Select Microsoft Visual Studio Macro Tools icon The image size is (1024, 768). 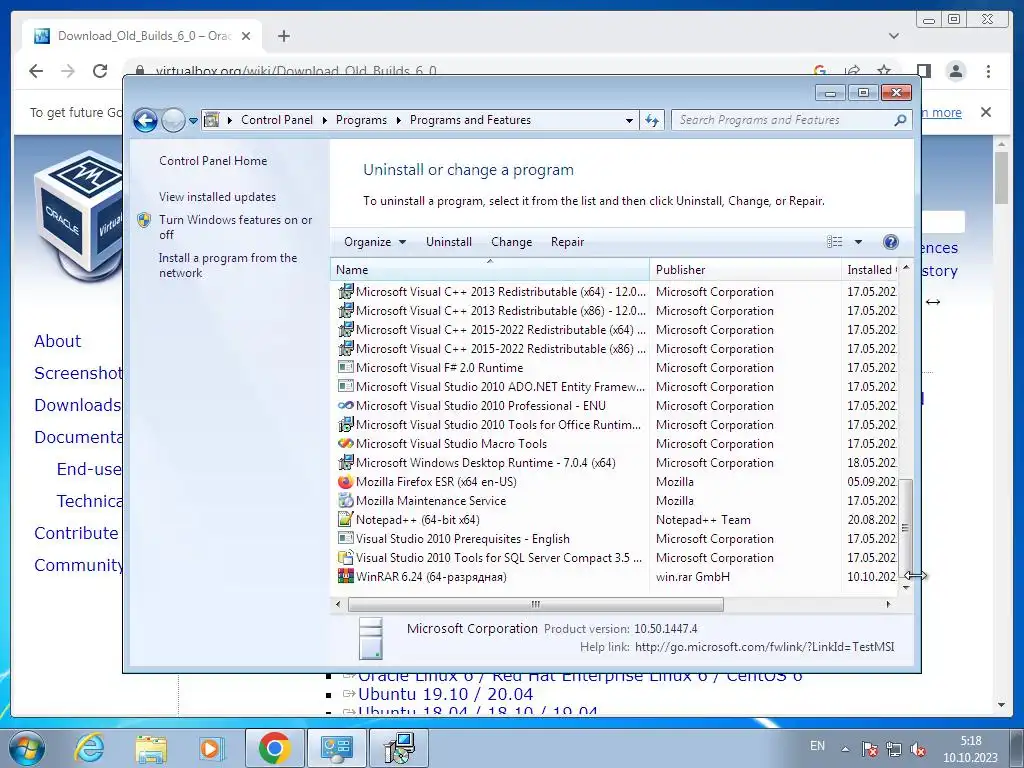(x=345, y=443)
